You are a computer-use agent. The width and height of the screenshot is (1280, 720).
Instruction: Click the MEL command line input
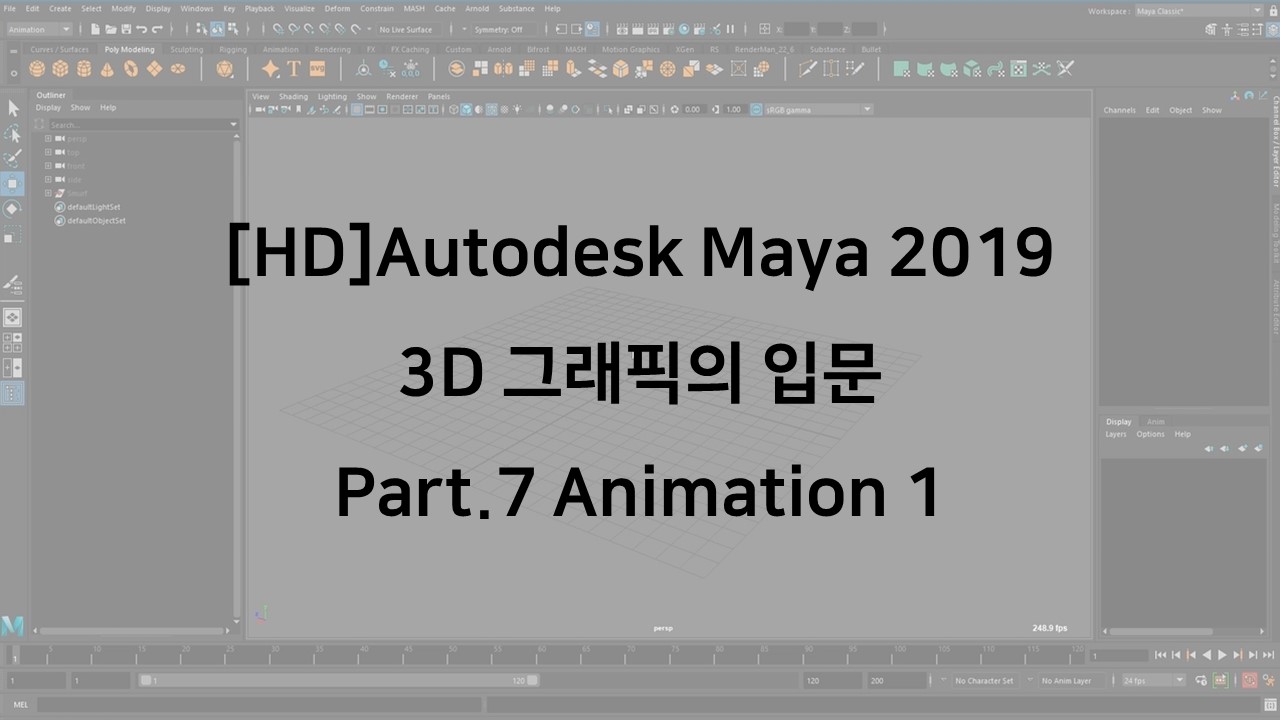[260, 704]
